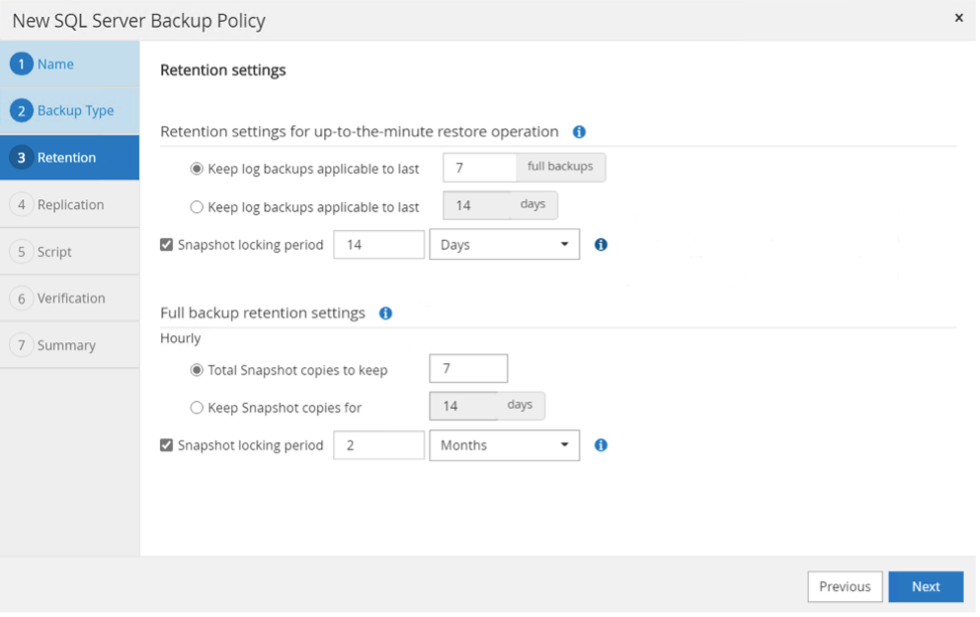Open the Days unit dropdown
The width and height of the screenshot is (980, 617).
(x=504, y=244)
